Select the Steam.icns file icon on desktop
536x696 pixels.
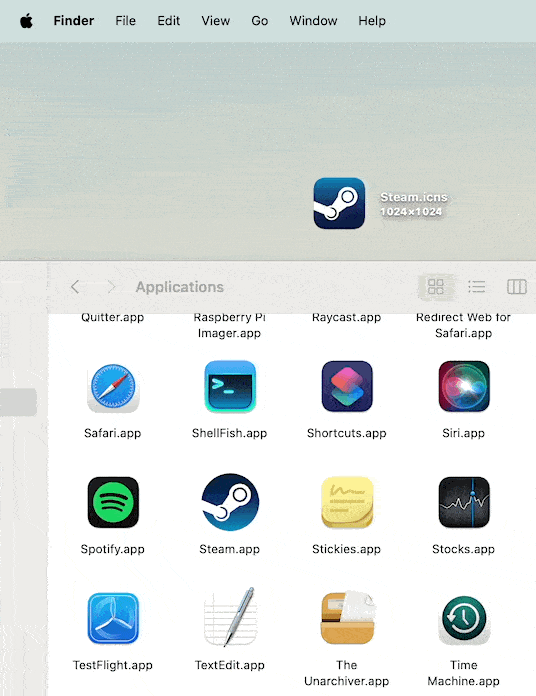tap(339, 203)
